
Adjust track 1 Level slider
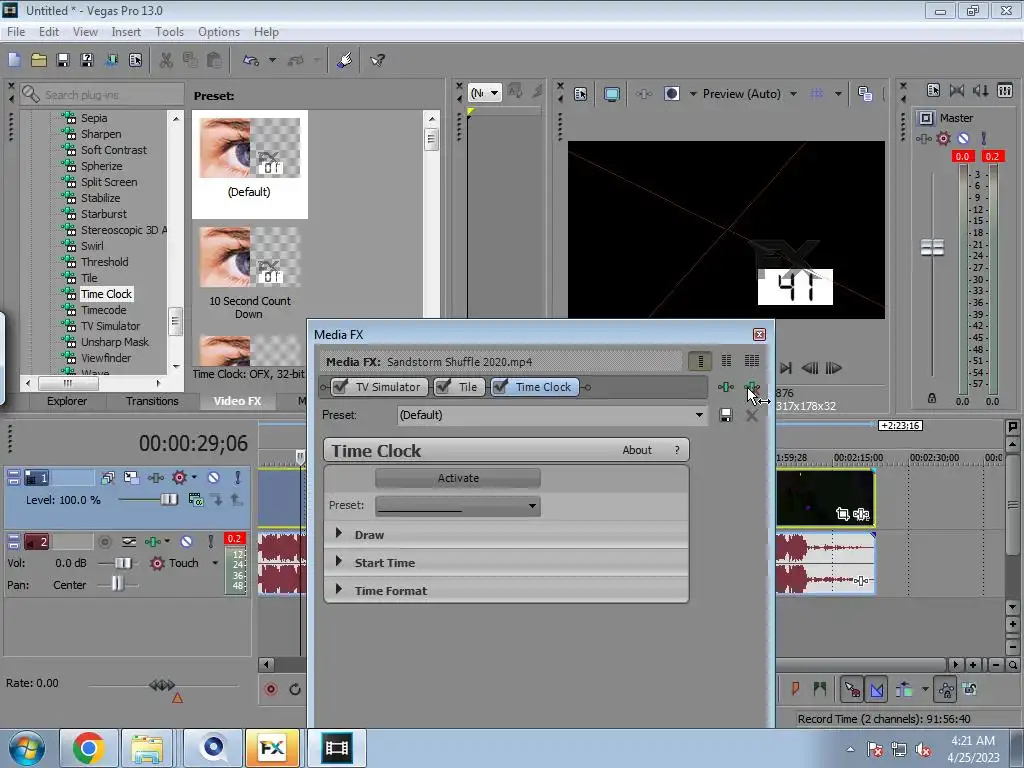click(168, 500)
